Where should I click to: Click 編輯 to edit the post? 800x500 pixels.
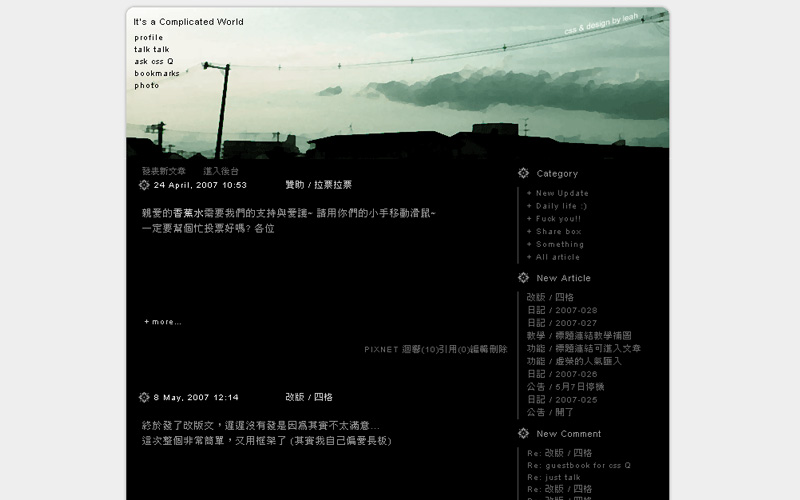(479, 349)
